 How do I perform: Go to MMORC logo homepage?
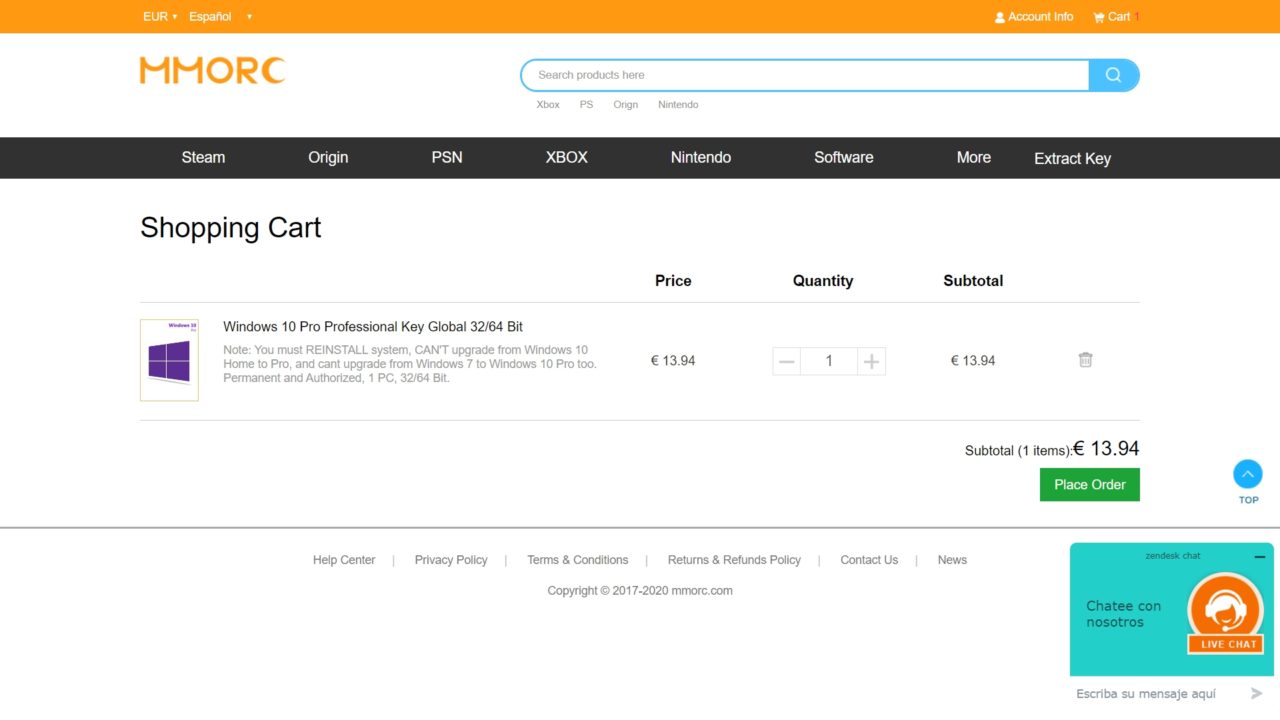point(212,70)
